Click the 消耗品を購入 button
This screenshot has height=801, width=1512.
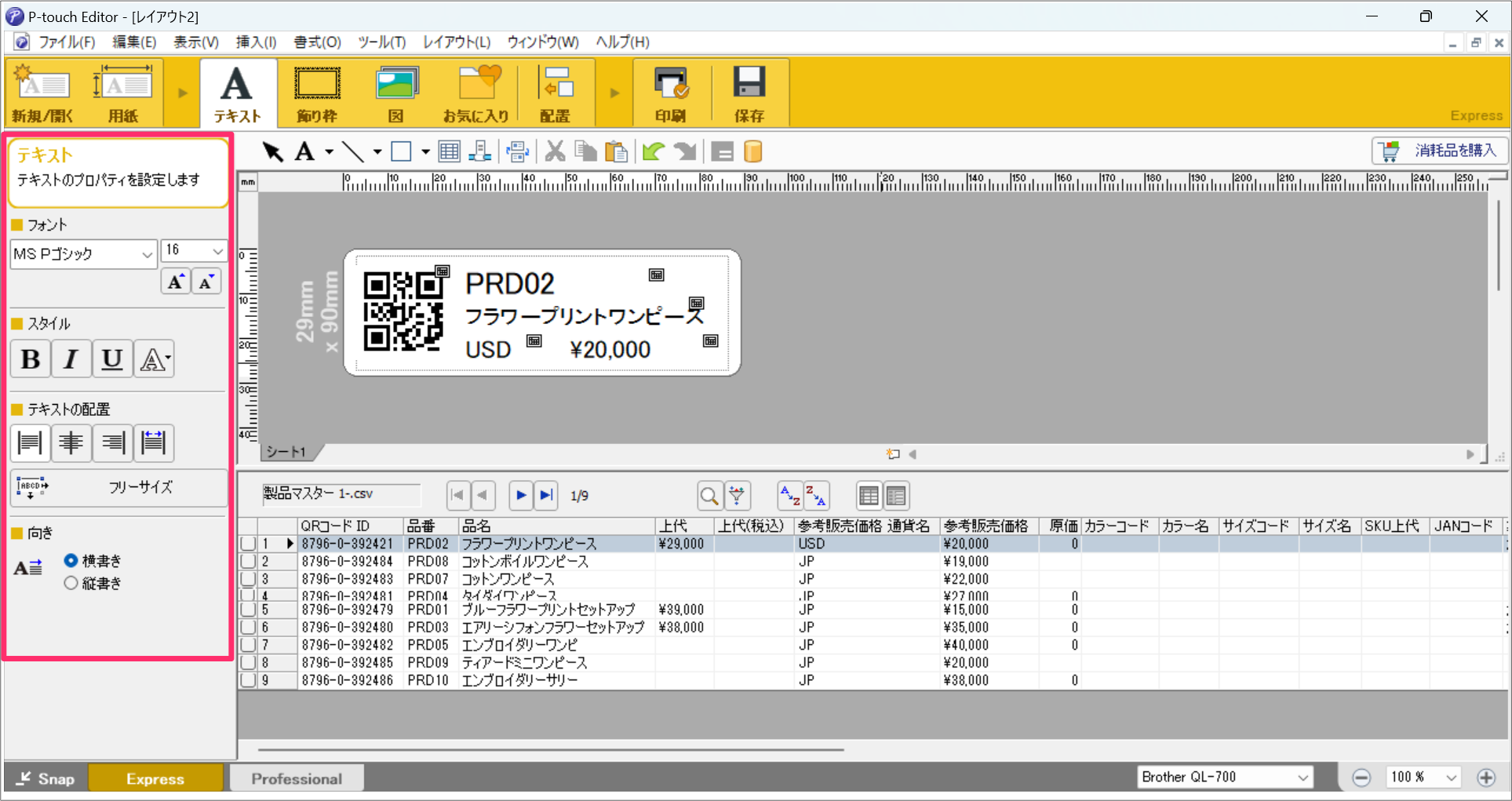(1439, 151)
